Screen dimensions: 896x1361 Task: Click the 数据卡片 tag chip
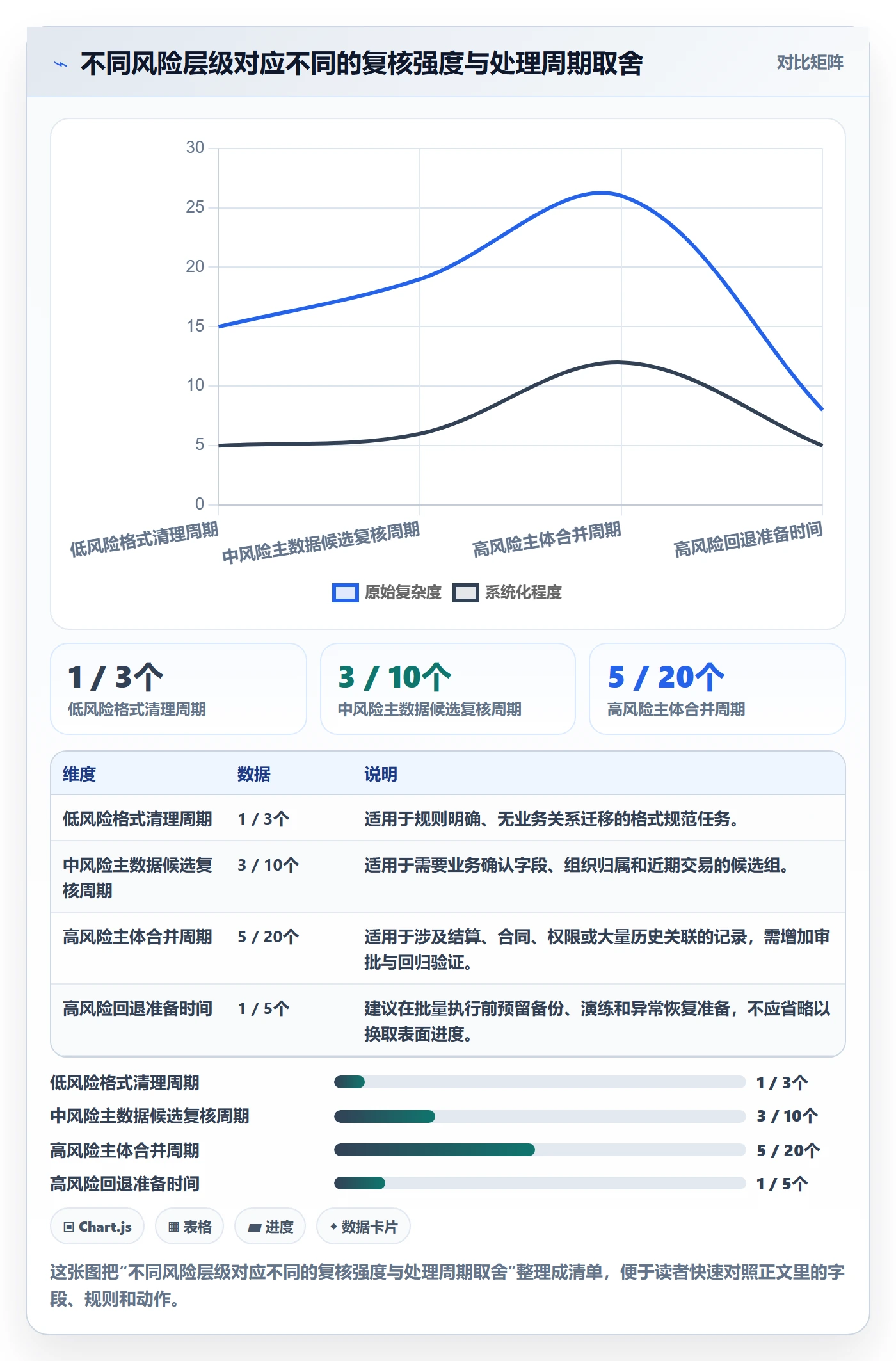pos(363,1227)
